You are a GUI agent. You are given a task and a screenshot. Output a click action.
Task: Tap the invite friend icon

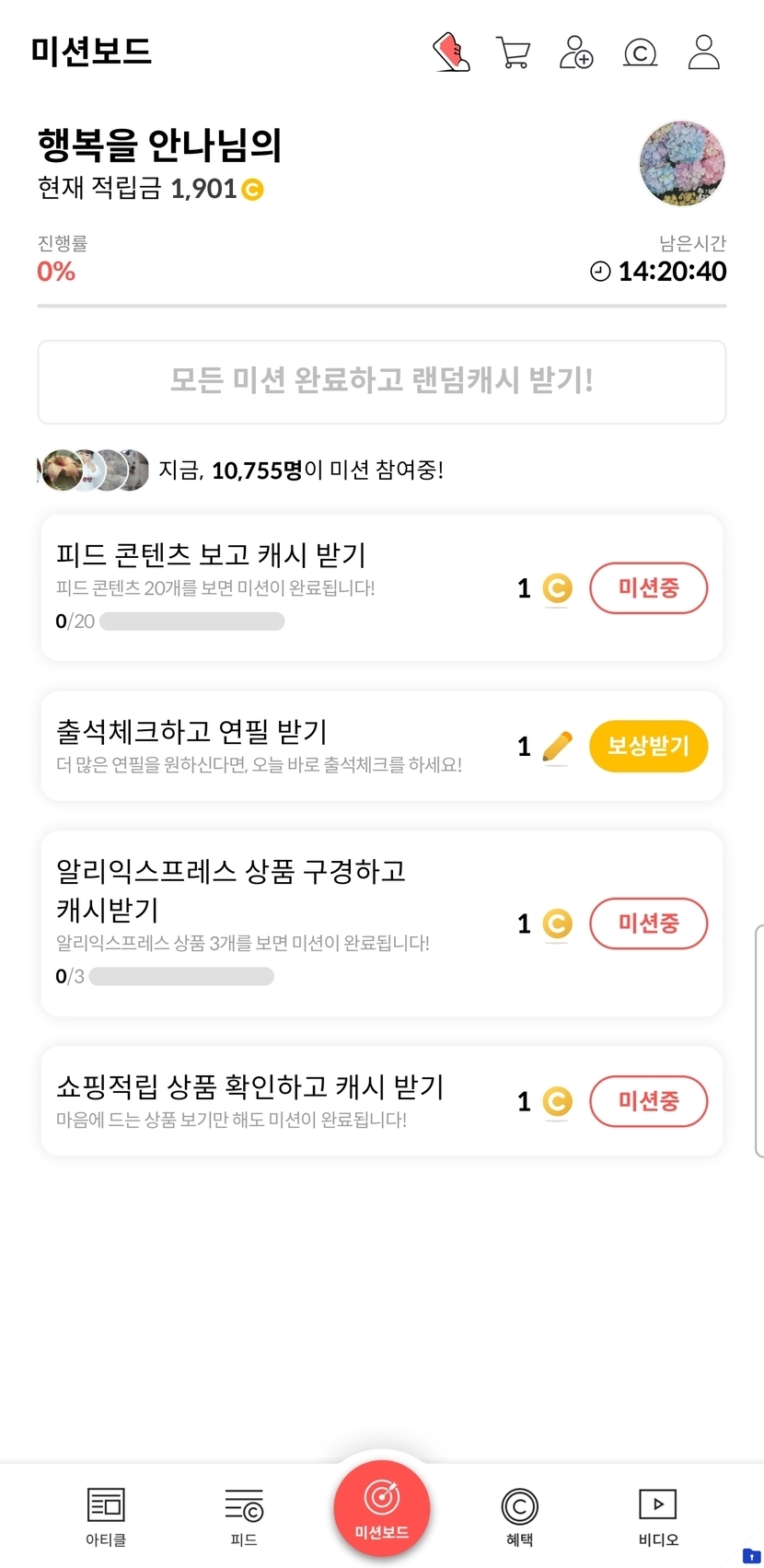click(x=576, y=52)
